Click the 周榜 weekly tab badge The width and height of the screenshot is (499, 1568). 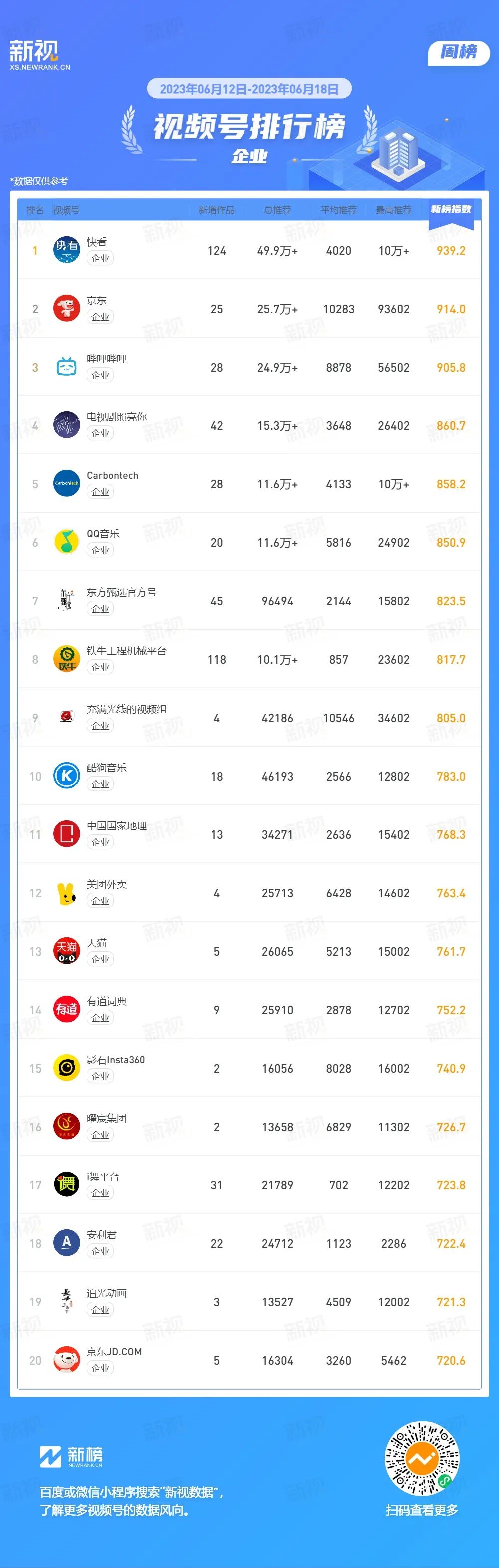(459, 52)
